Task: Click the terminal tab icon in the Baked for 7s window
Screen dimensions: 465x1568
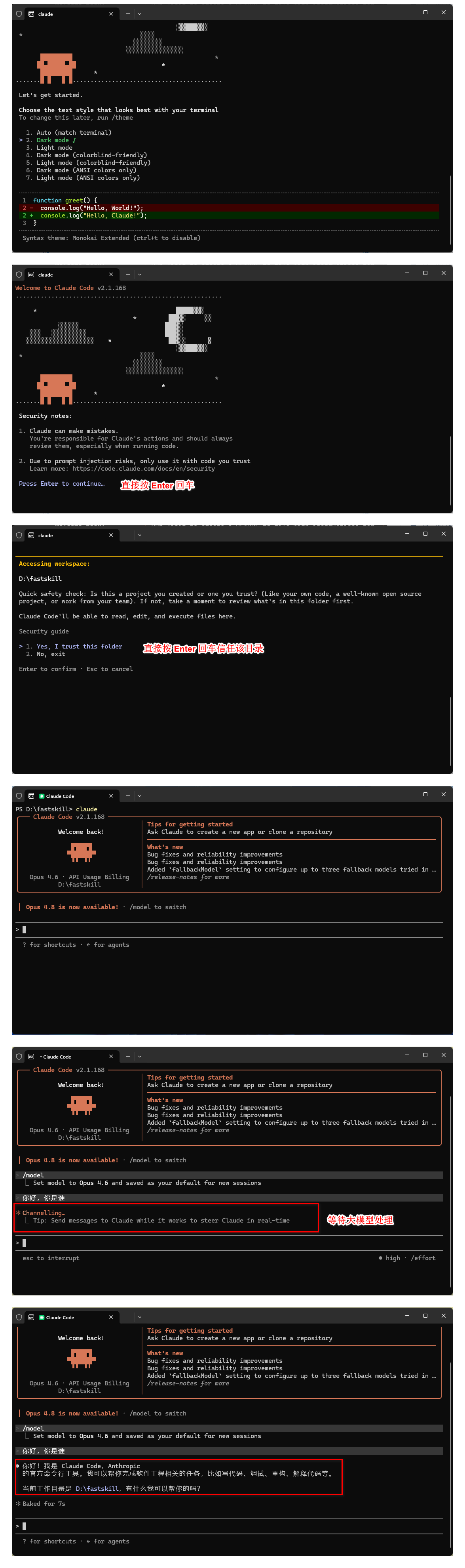Action: coord(31,1316)
